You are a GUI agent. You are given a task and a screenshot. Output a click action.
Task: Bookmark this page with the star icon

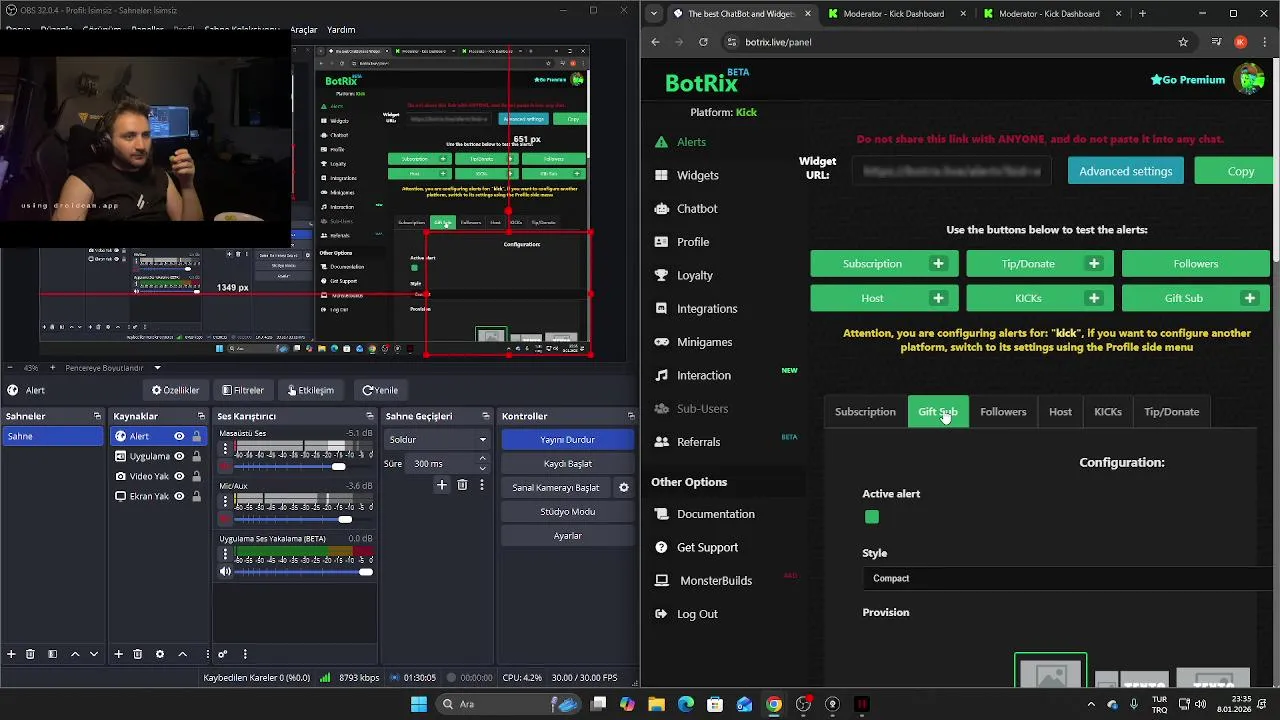pyautogui.click(x=1183, y=42)
